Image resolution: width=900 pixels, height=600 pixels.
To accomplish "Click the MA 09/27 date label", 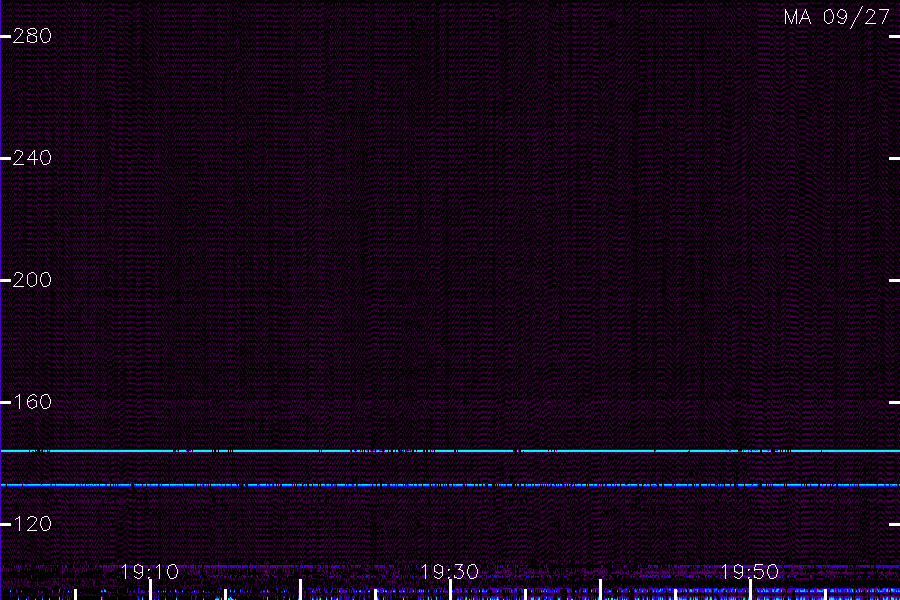I will tap(837, 17).
